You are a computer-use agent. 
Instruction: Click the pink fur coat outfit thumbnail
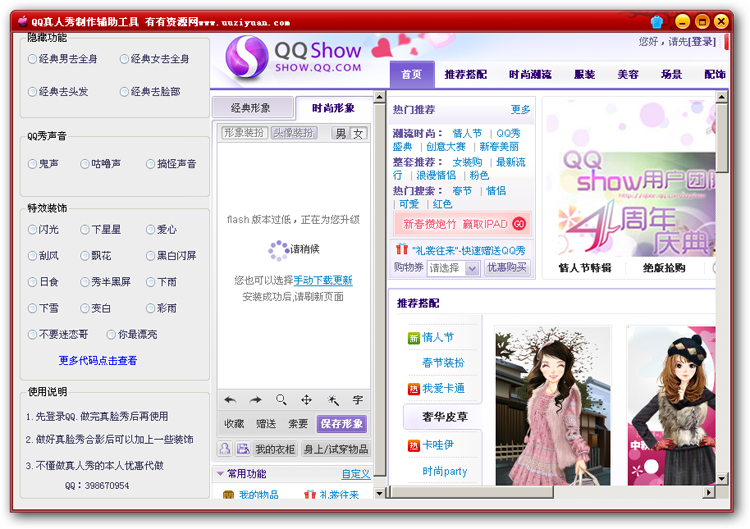click(x=553, y=406)
